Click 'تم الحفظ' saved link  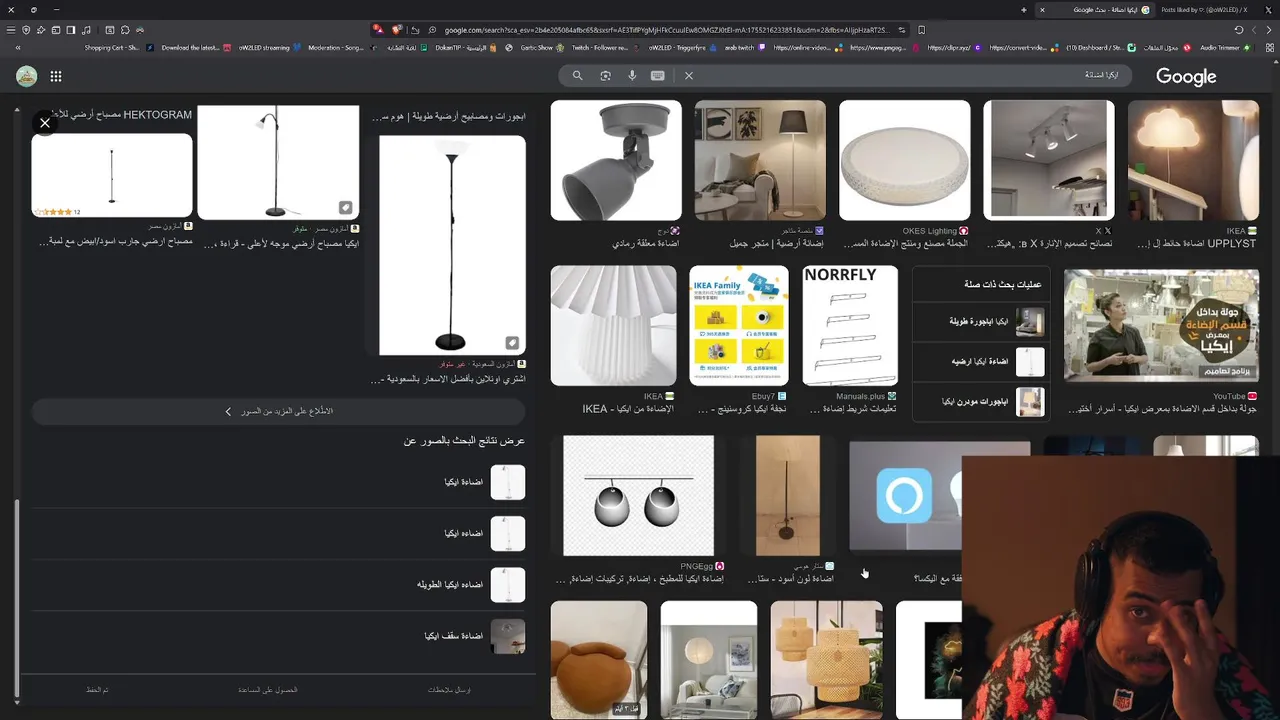(97, 690)
